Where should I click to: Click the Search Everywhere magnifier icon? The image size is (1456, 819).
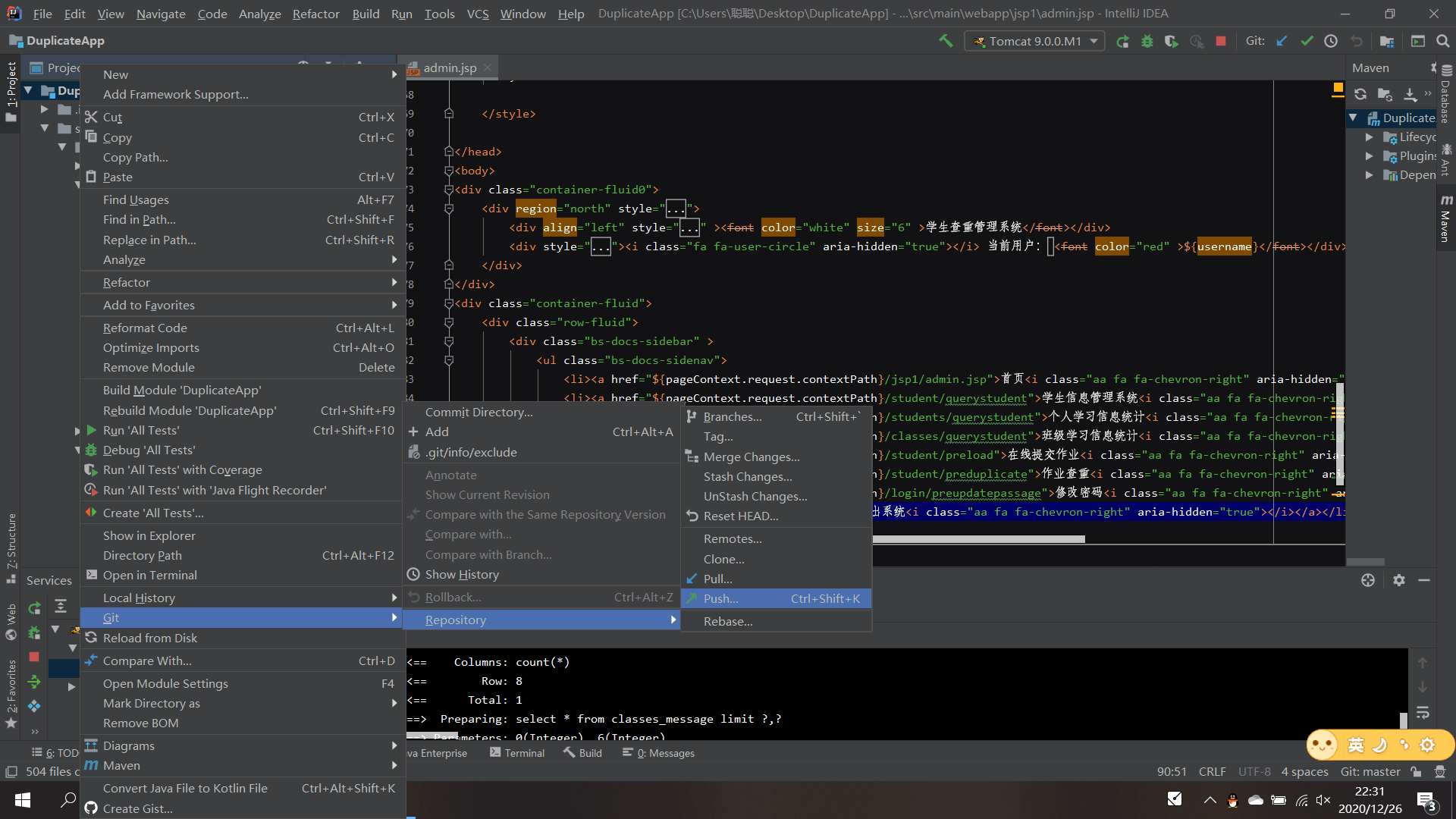coord(1442,41)
